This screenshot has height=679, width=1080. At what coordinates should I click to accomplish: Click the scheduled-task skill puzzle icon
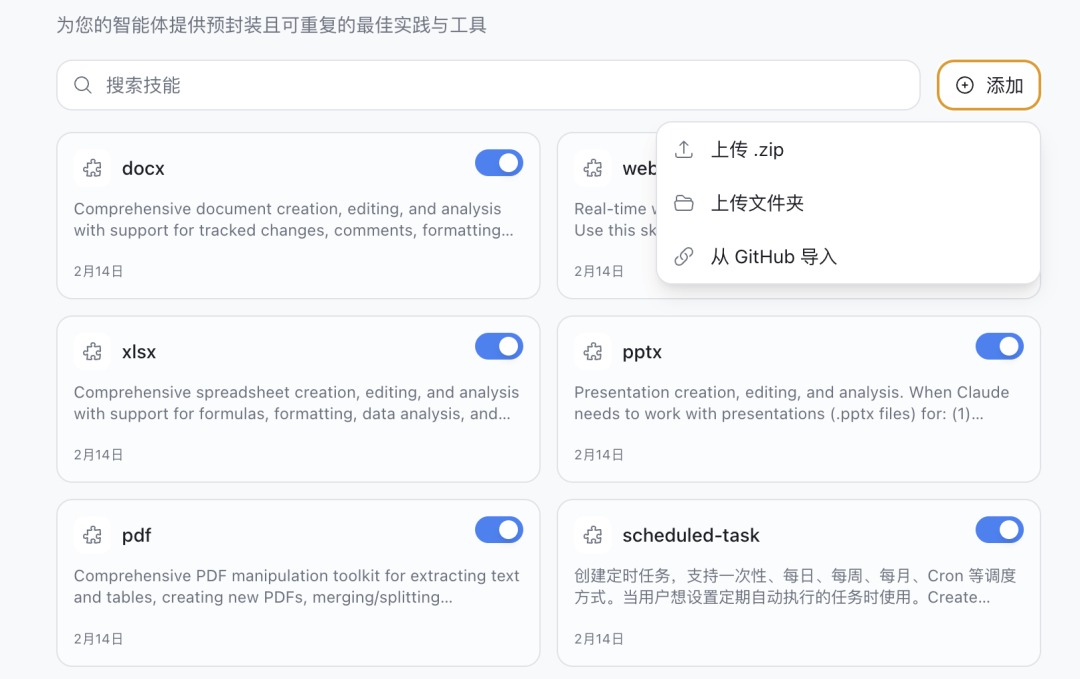(593, 535)
